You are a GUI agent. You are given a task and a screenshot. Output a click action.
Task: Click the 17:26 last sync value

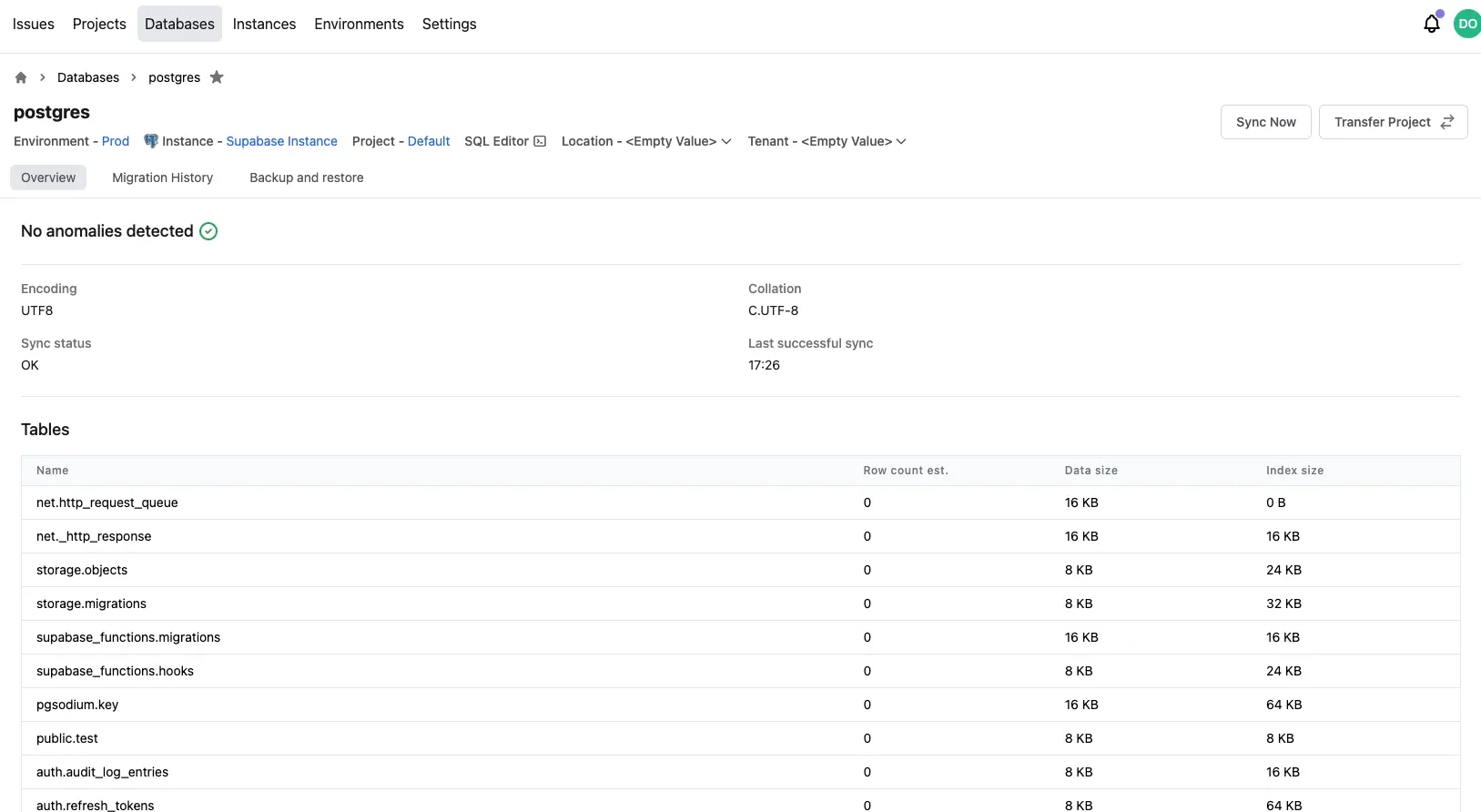click(764, 365)
